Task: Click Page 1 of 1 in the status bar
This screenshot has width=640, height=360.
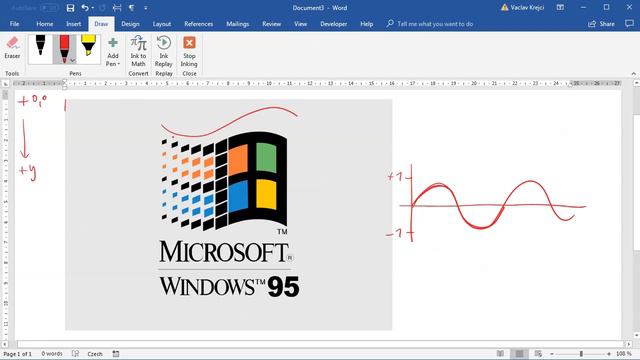Action: click(x=18, y=354)
